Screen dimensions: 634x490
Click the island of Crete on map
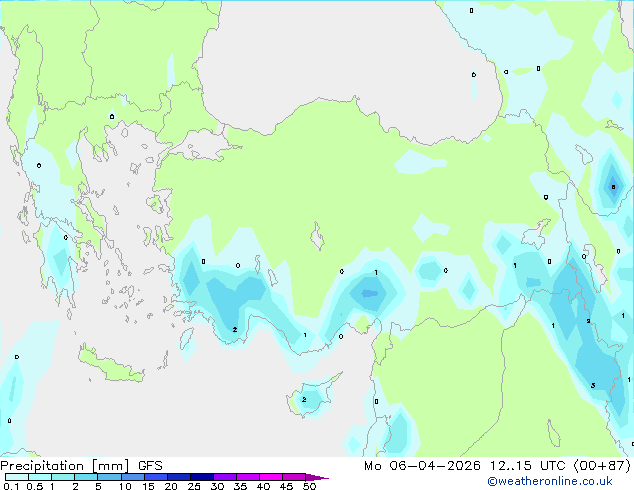[111, 365]
